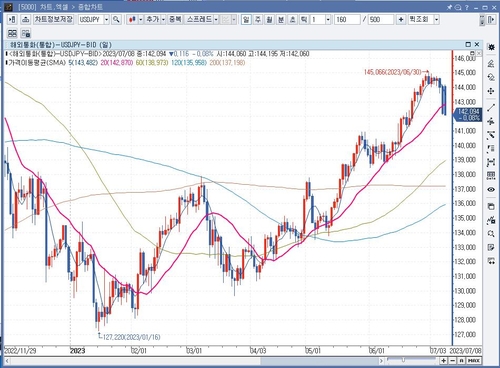
Task: Select the retracement levels drawing tool
Action: (491, 149)
